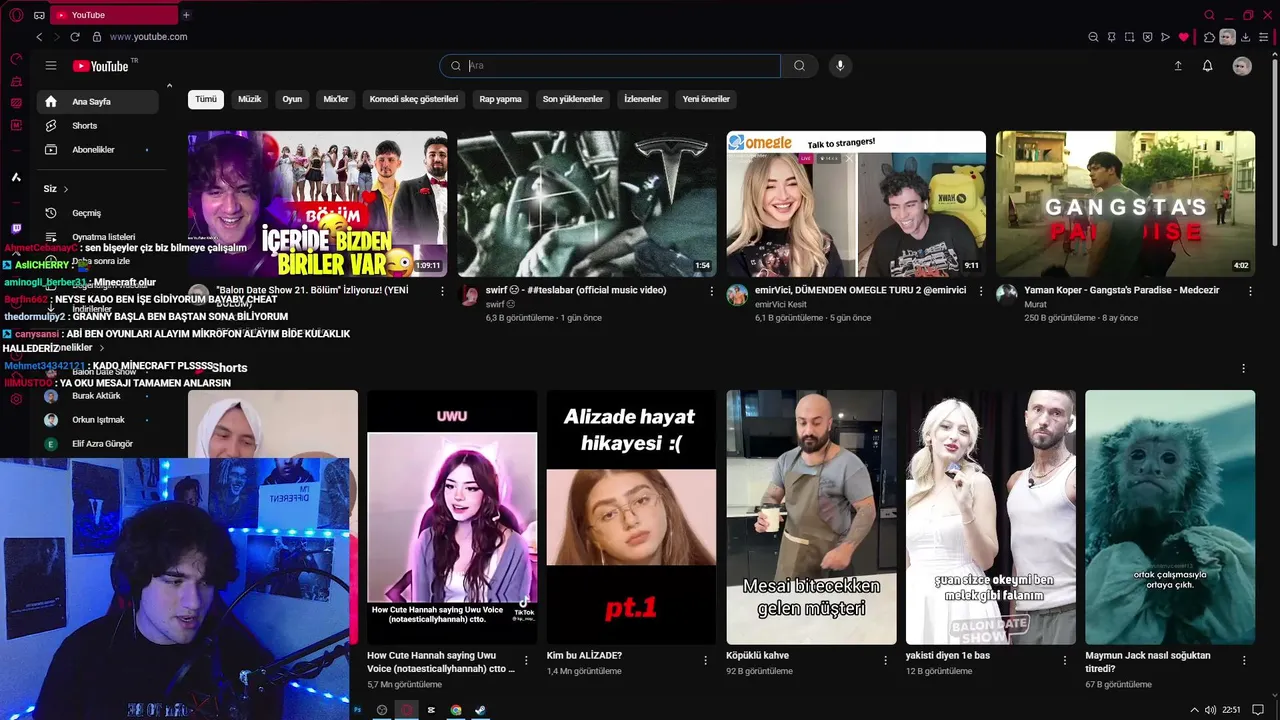This screenshot has height=720, width=1280.
Task: Open the Mesai bitecekken short thumbnail
Action: 811,517
